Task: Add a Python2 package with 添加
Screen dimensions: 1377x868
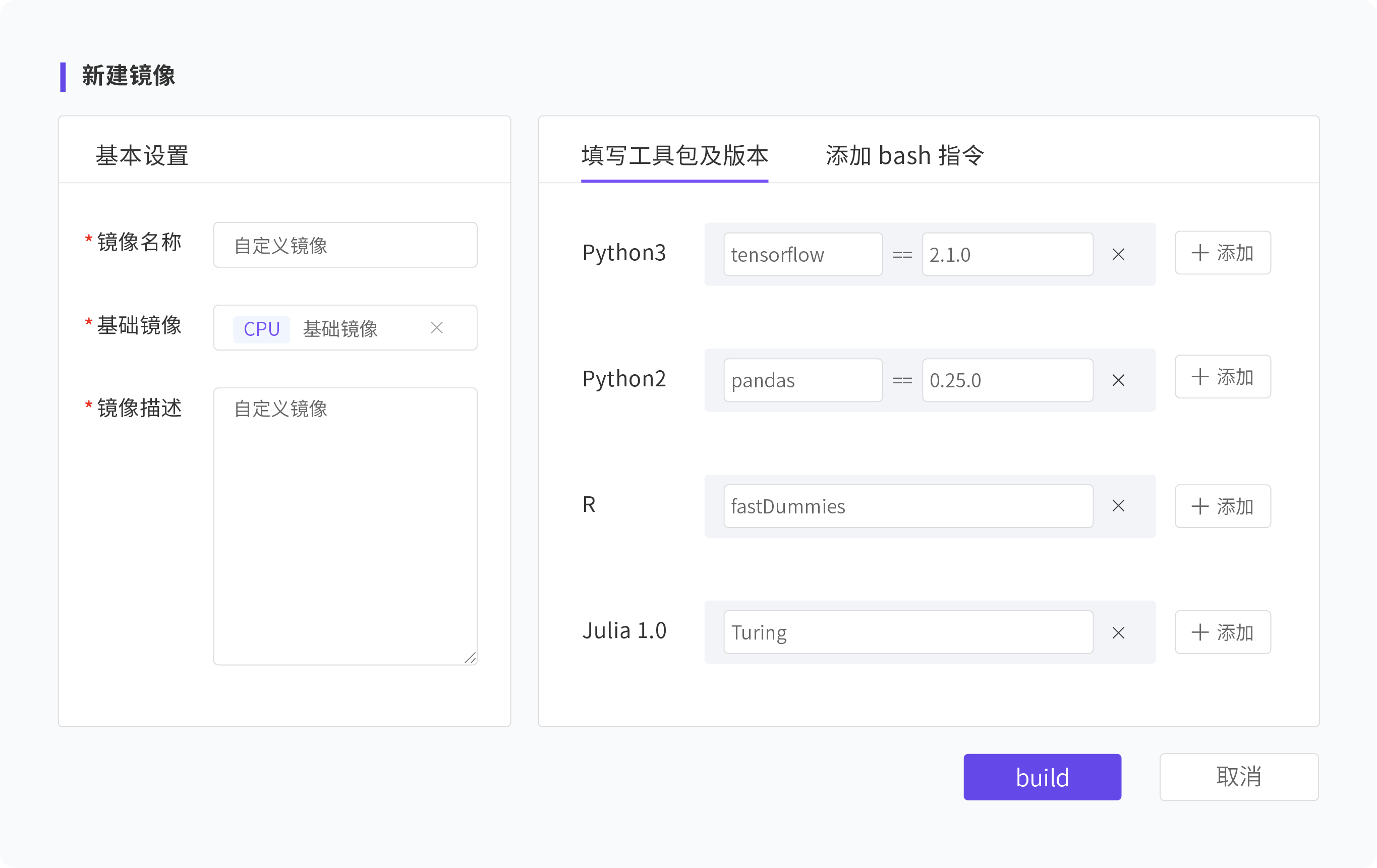Action: click(1223, 377)
